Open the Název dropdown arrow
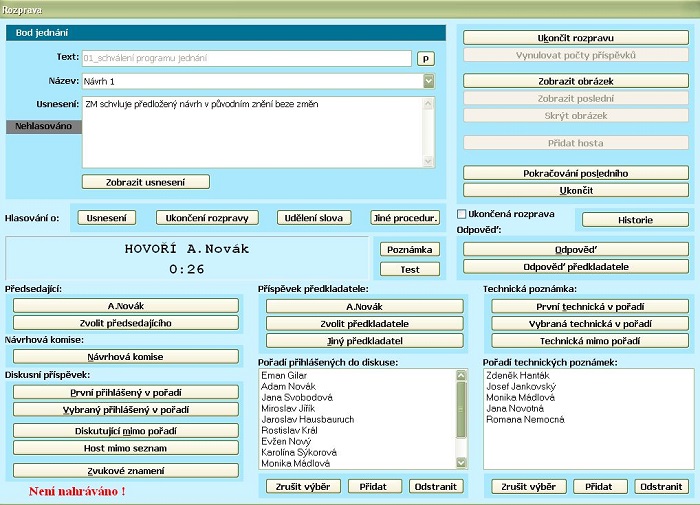Screen dimensions: 700x505 click(x=428, y=81)
